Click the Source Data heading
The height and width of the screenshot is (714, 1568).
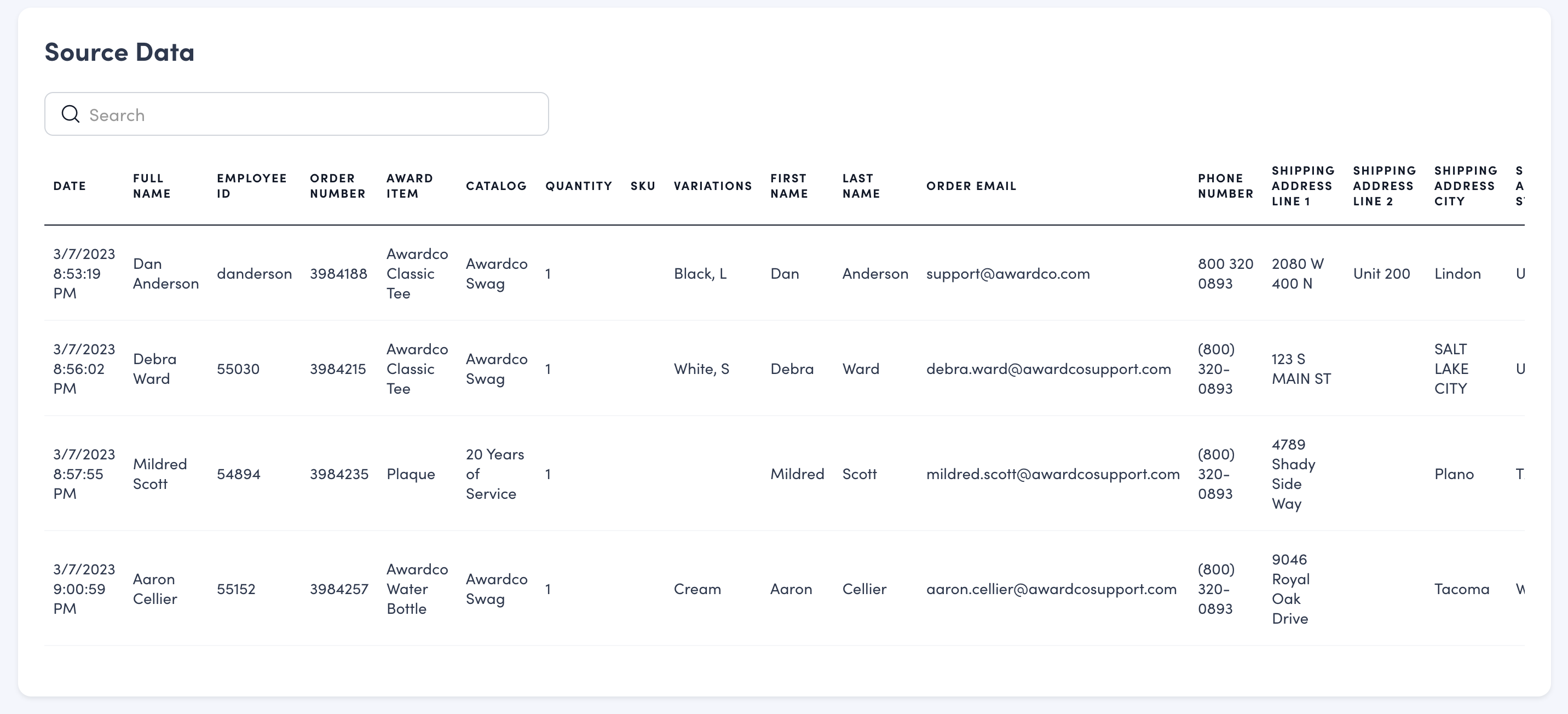119,53
